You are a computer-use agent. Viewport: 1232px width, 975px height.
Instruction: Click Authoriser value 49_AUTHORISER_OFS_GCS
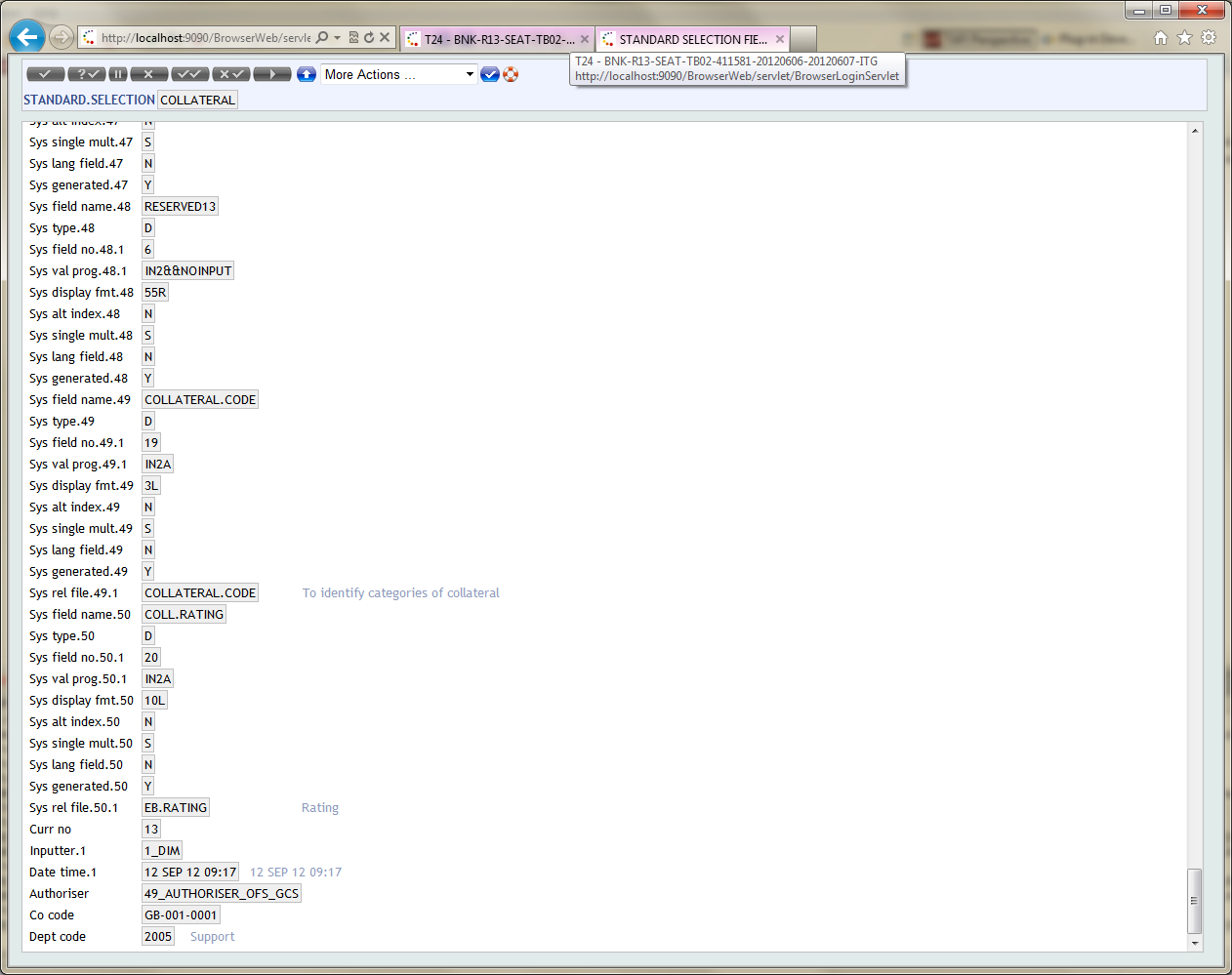pyautogui.click(x=222, y=893)
